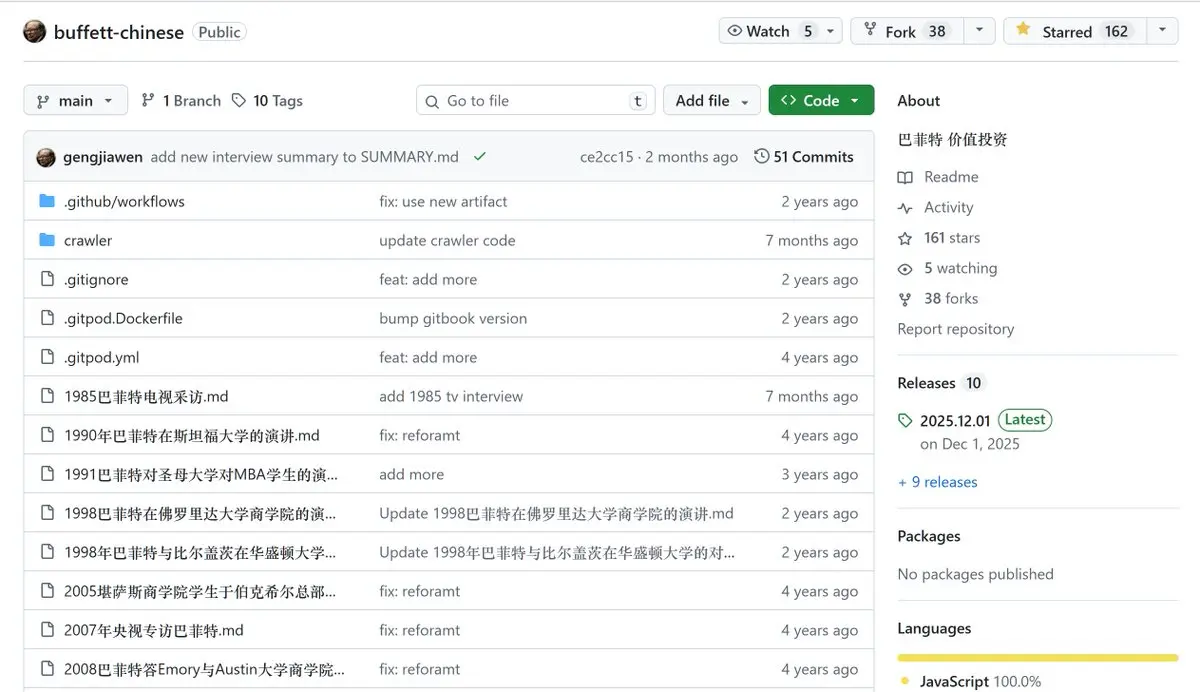Show + 9 releases
Image resolution: width=1200 pixels, height=692 pixels.
(x=938, y=482)
